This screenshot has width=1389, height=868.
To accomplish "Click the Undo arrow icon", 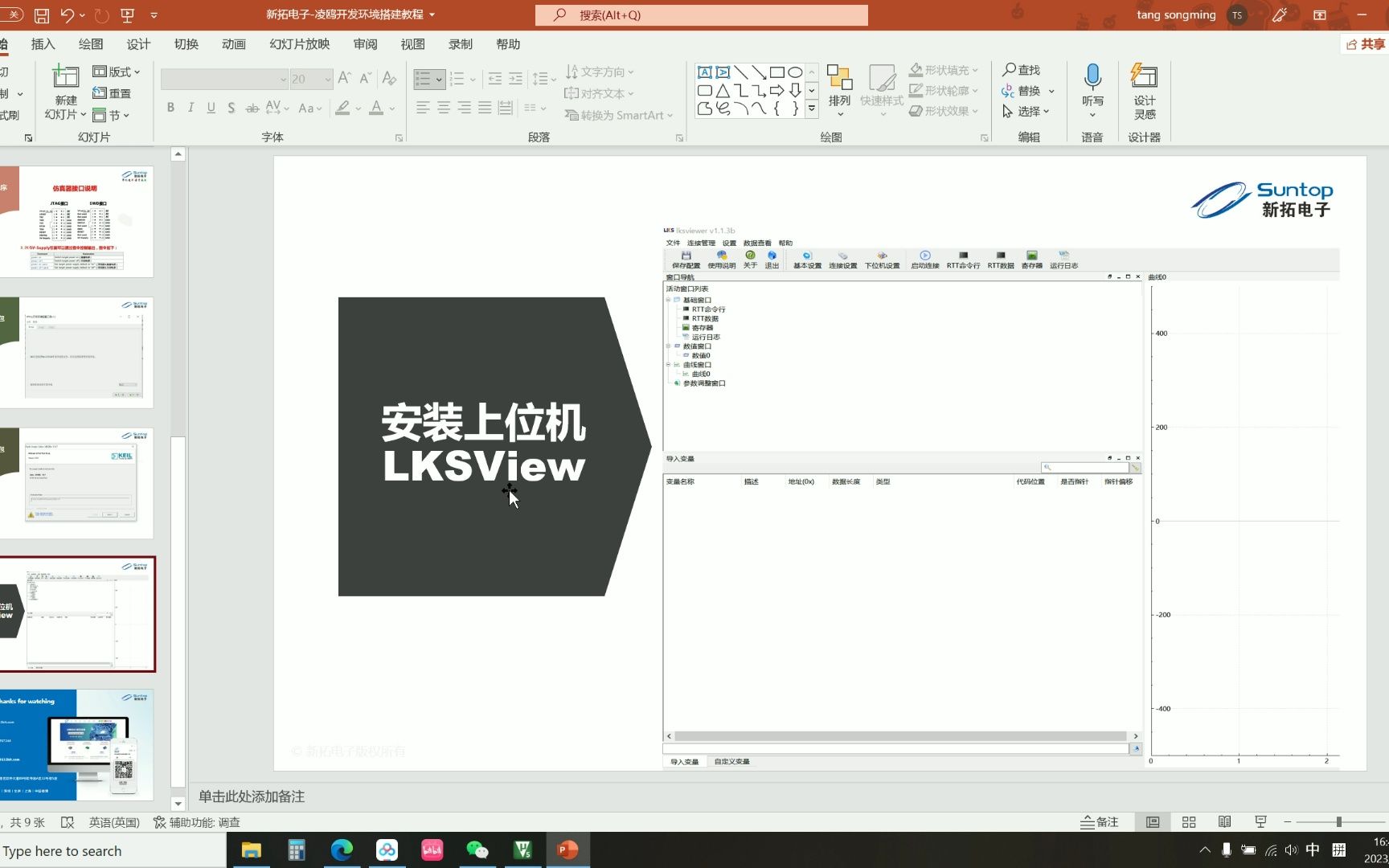I will pos(68,14).
